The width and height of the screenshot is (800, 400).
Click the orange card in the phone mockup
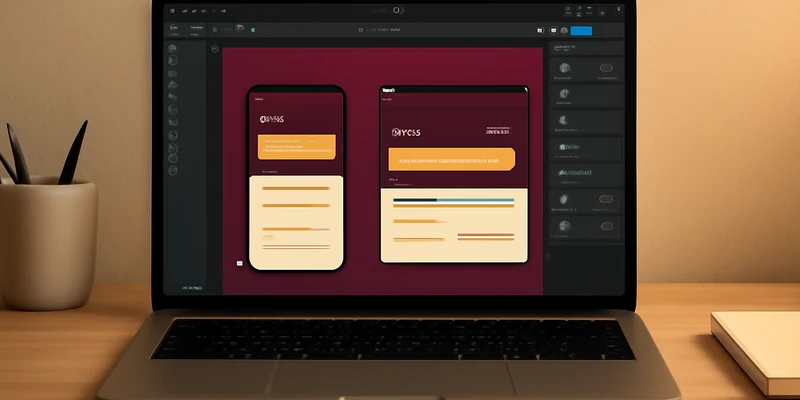pos(296,147)
